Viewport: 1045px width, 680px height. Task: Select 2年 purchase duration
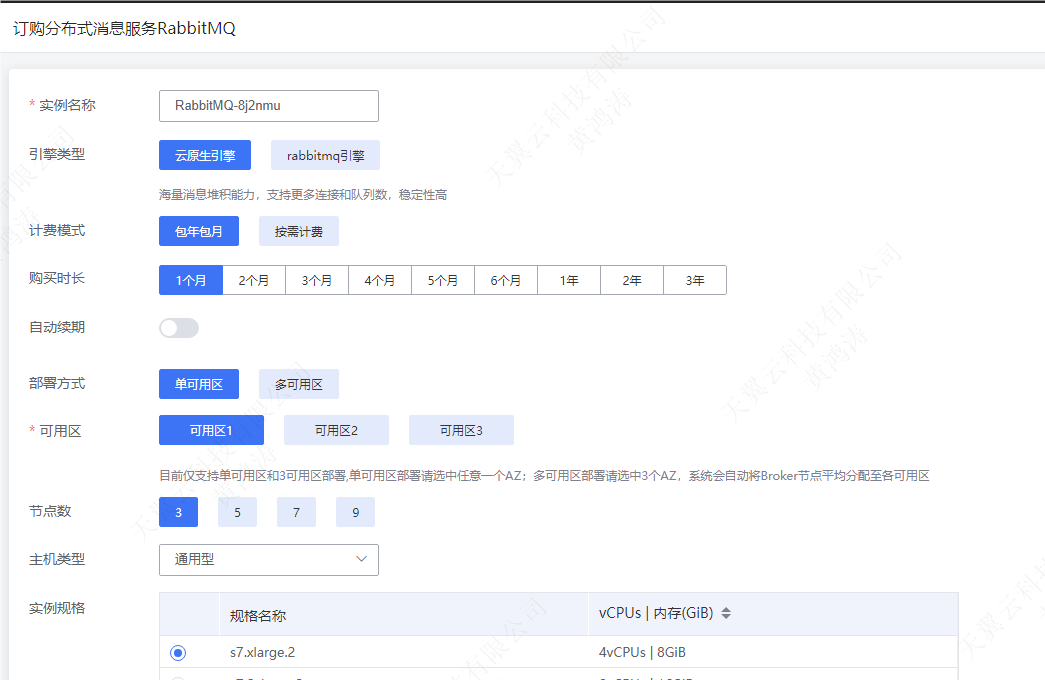tap(632, 280)
